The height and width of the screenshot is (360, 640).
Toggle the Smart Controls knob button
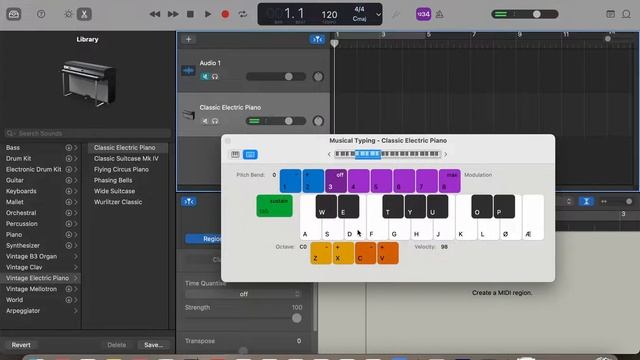tap(68, 14)
